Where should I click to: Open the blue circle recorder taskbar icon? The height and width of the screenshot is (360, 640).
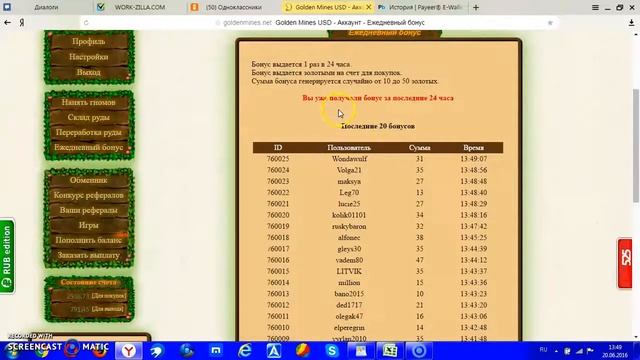(419, 351)
